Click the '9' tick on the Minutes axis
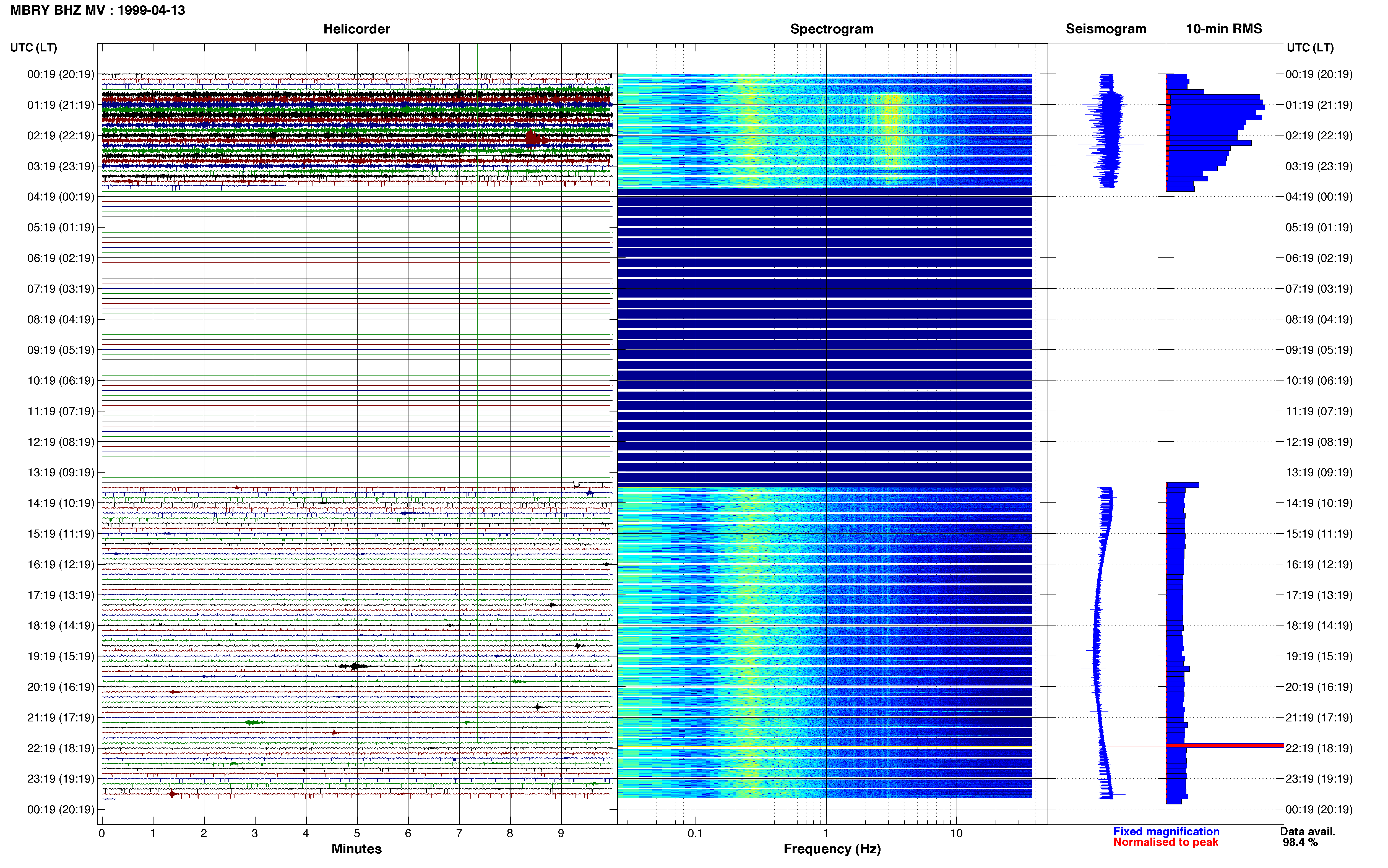 click(561, 833)
